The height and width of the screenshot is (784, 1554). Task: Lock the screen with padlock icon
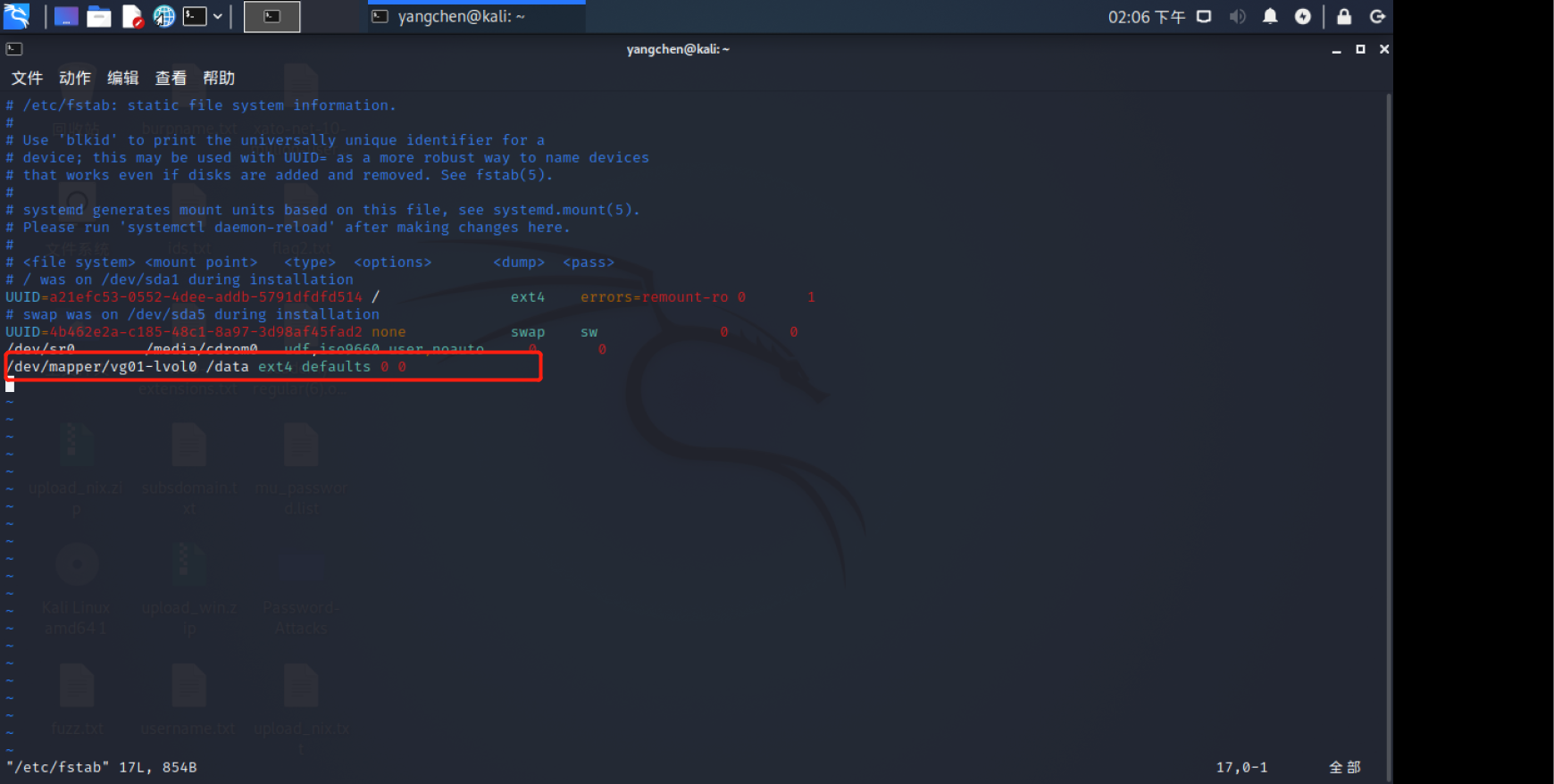click(x=1344, y=16)
